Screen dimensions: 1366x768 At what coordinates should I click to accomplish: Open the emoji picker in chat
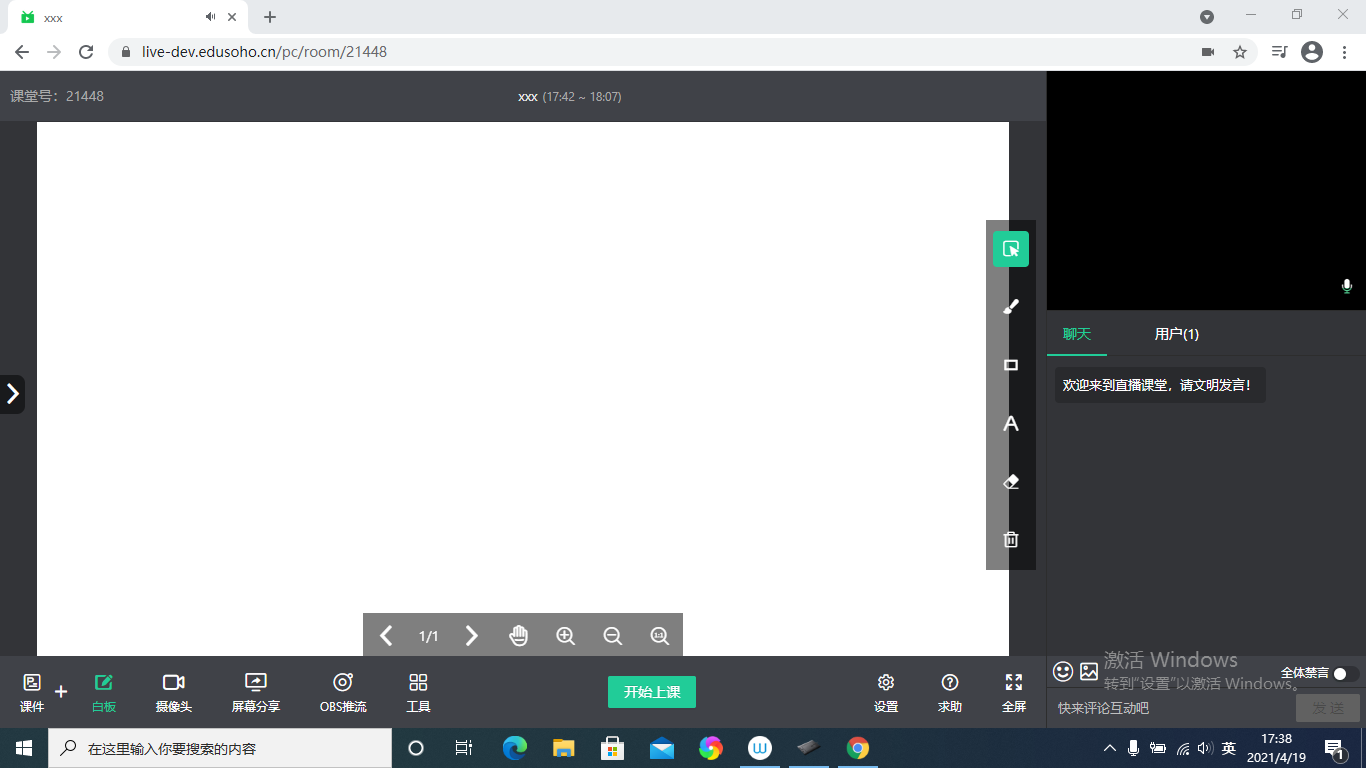pos(1063,671)
